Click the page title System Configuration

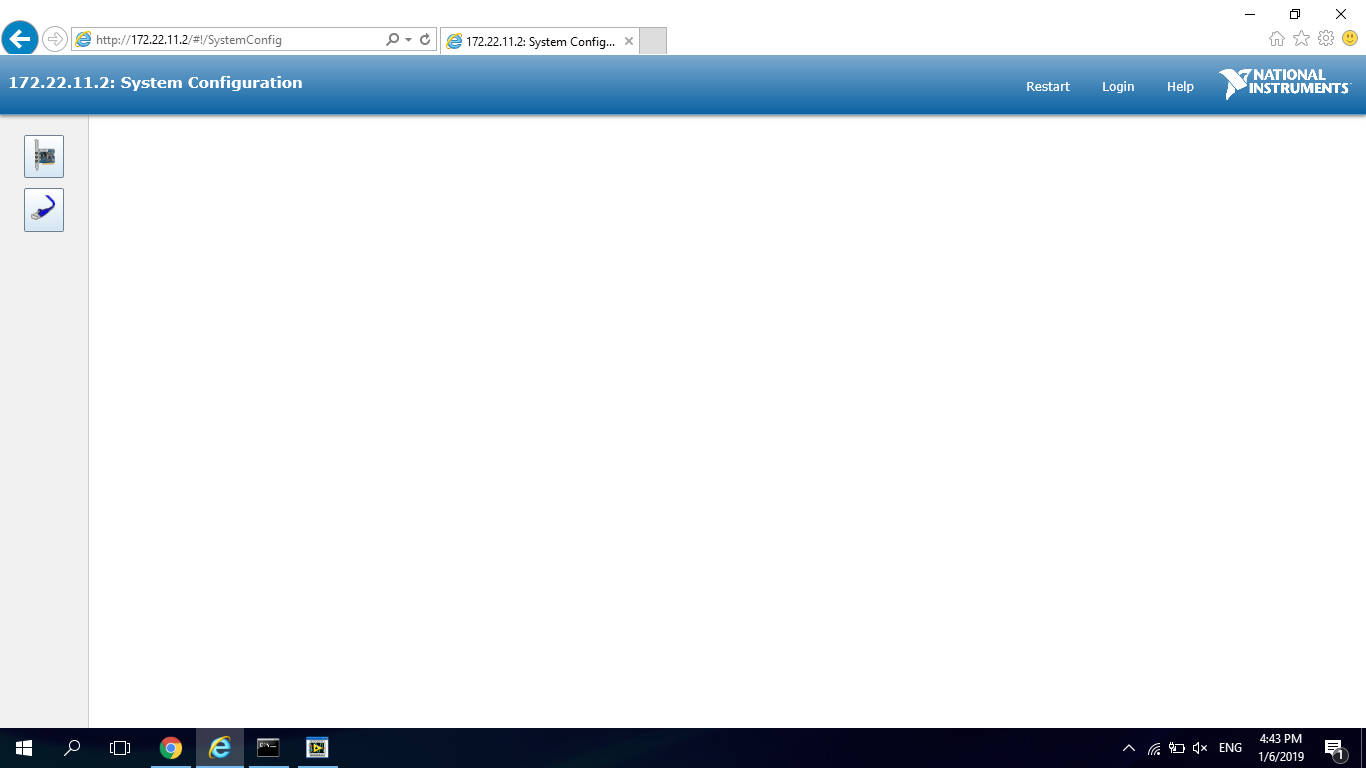[x=155, y=83]
